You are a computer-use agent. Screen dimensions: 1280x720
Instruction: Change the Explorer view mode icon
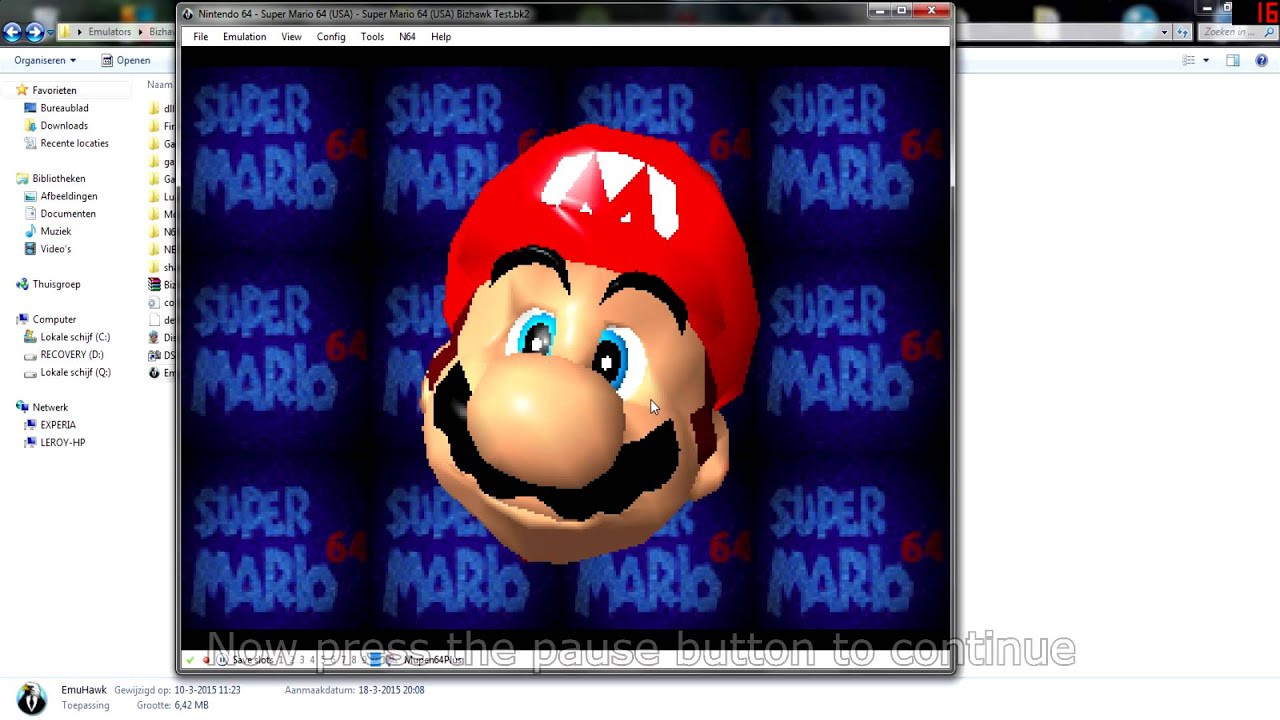1189,61
